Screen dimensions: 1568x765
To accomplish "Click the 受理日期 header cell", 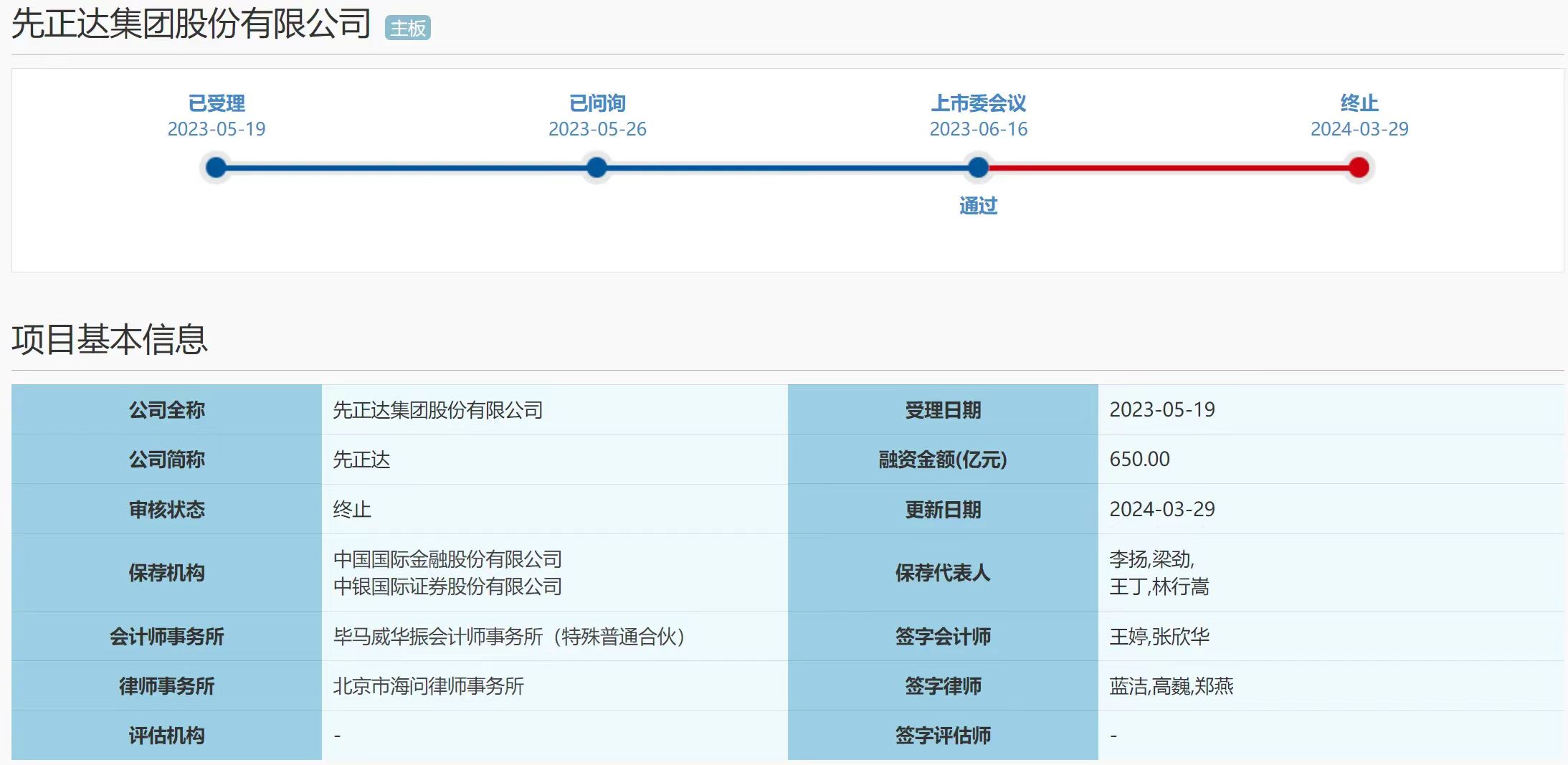I will click(943, 409).
